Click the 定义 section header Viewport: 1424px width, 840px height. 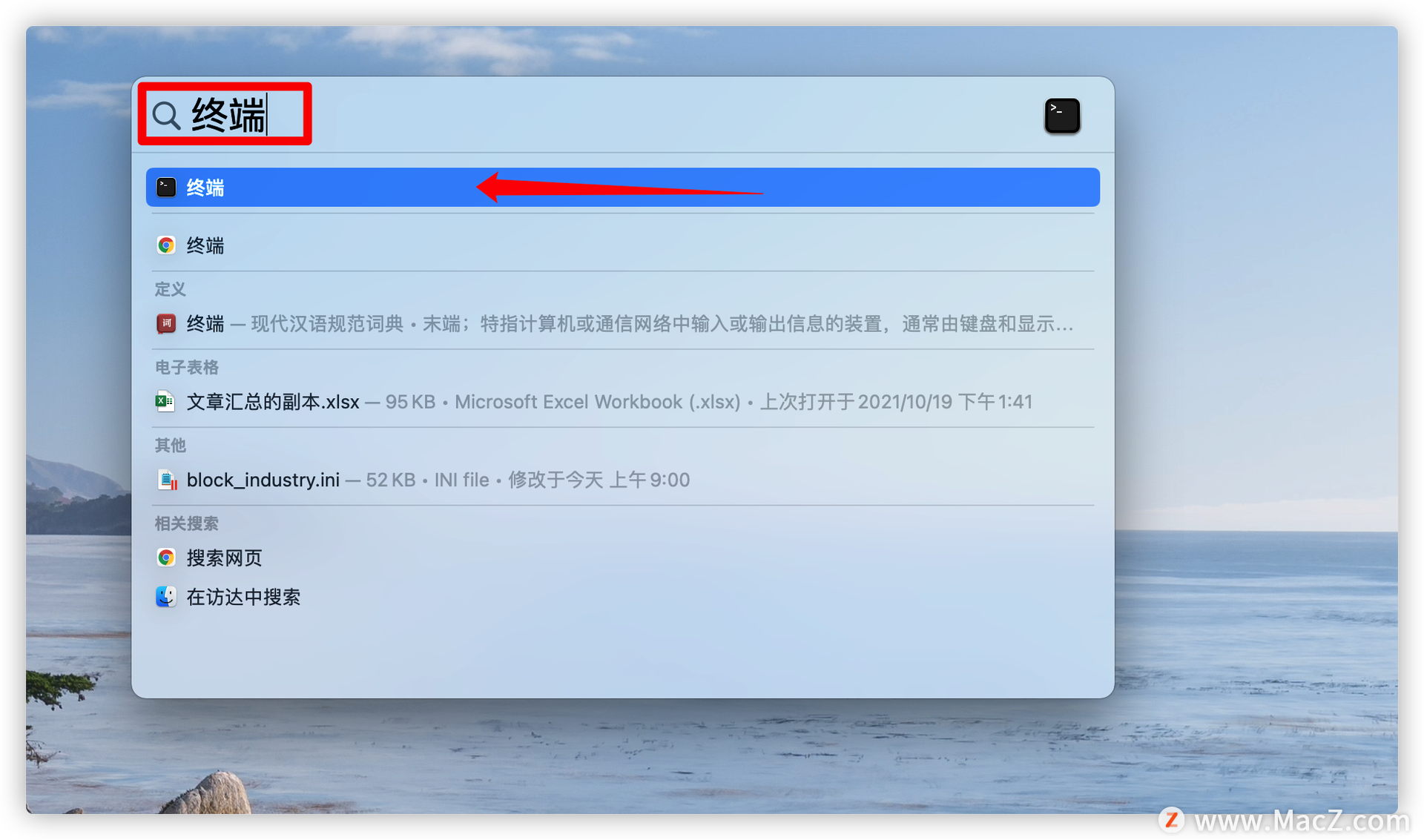coord(171,289)
